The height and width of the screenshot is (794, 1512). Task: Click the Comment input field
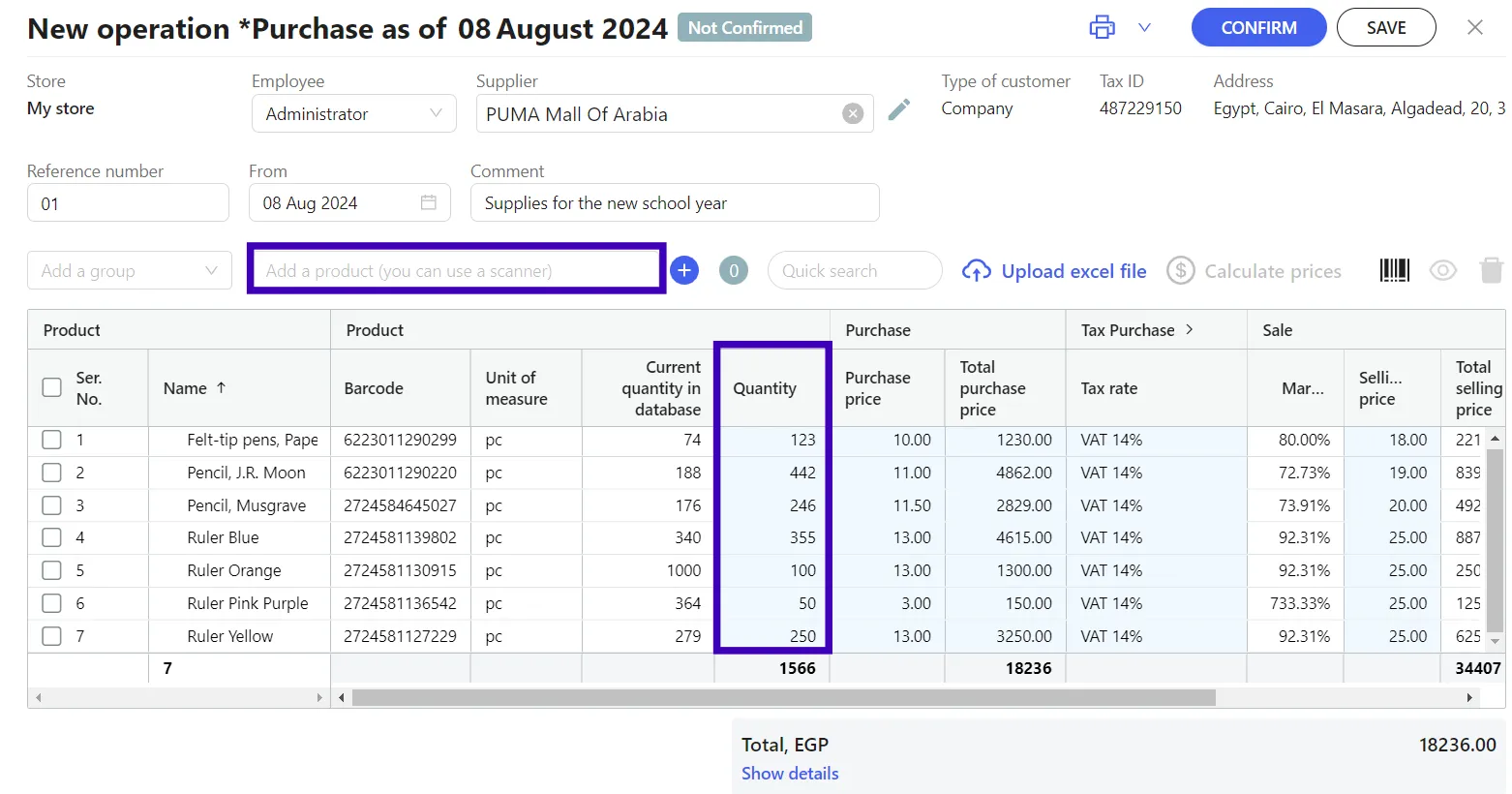pyautogui.click(x=675, y=203)
